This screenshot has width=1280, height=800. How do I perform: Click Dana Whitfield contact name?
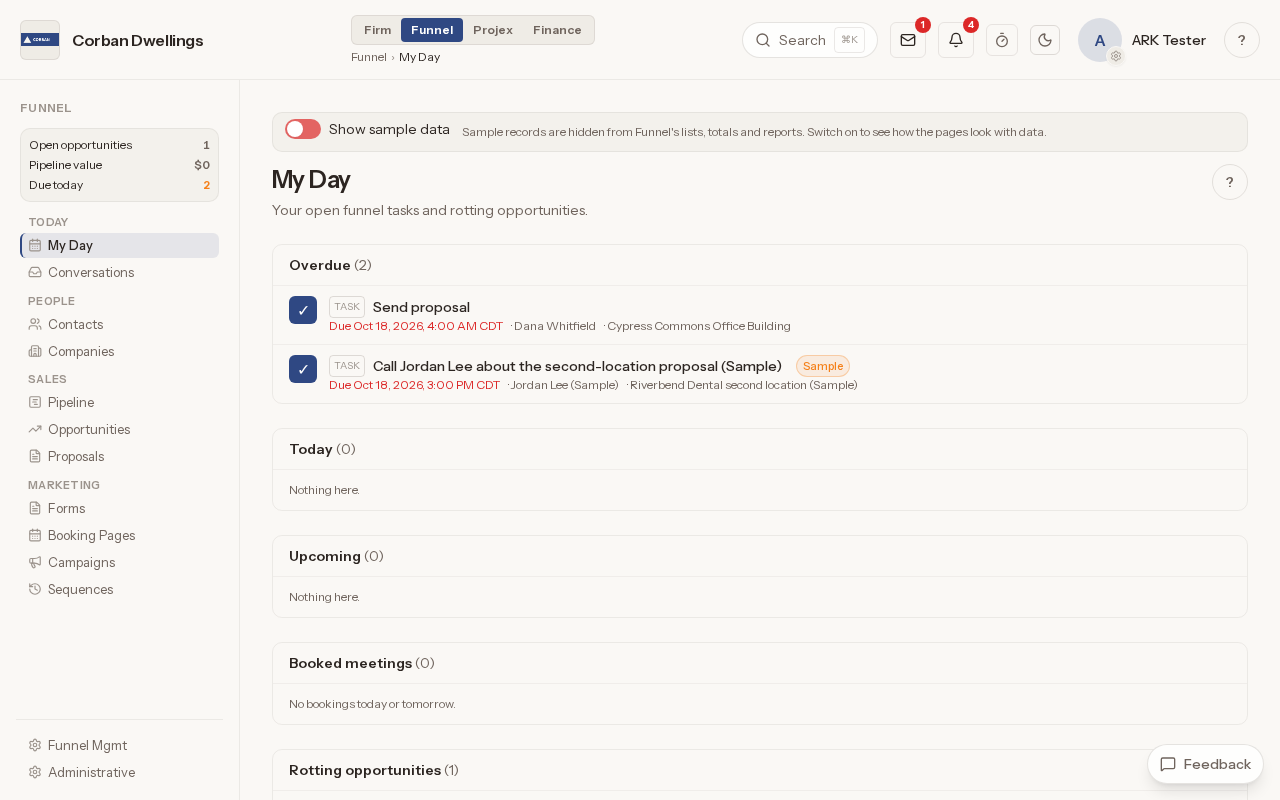[555, 326]
